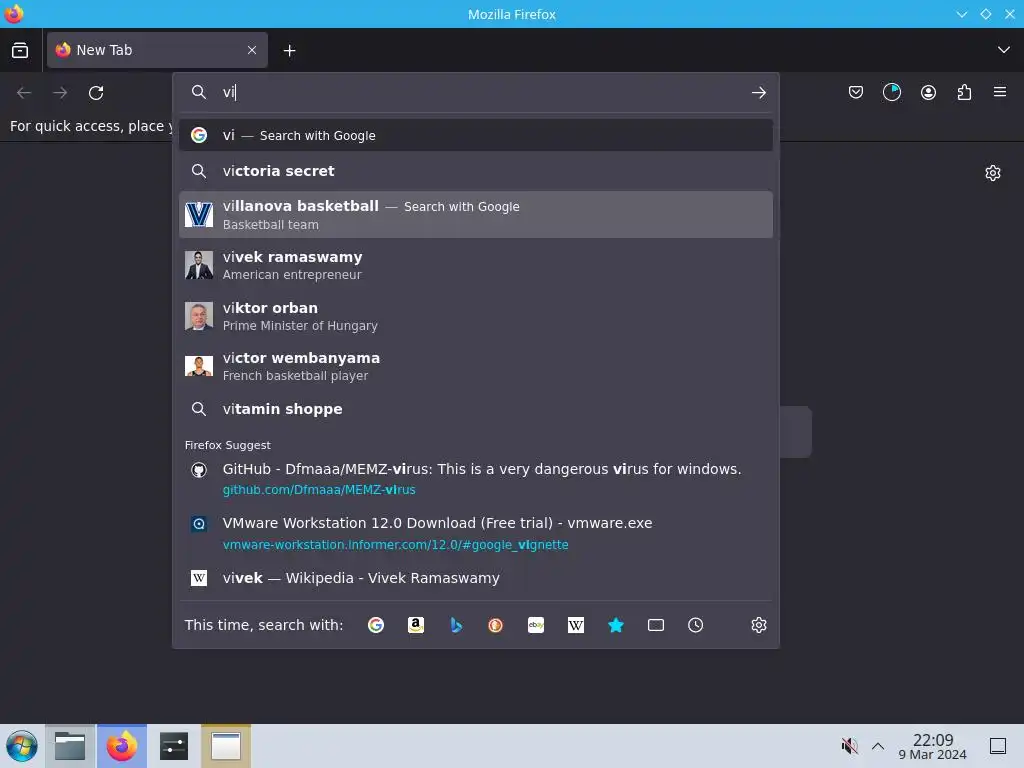Go forward one page arrow
Screen dimensions: 1024x768
pos(60,93)
